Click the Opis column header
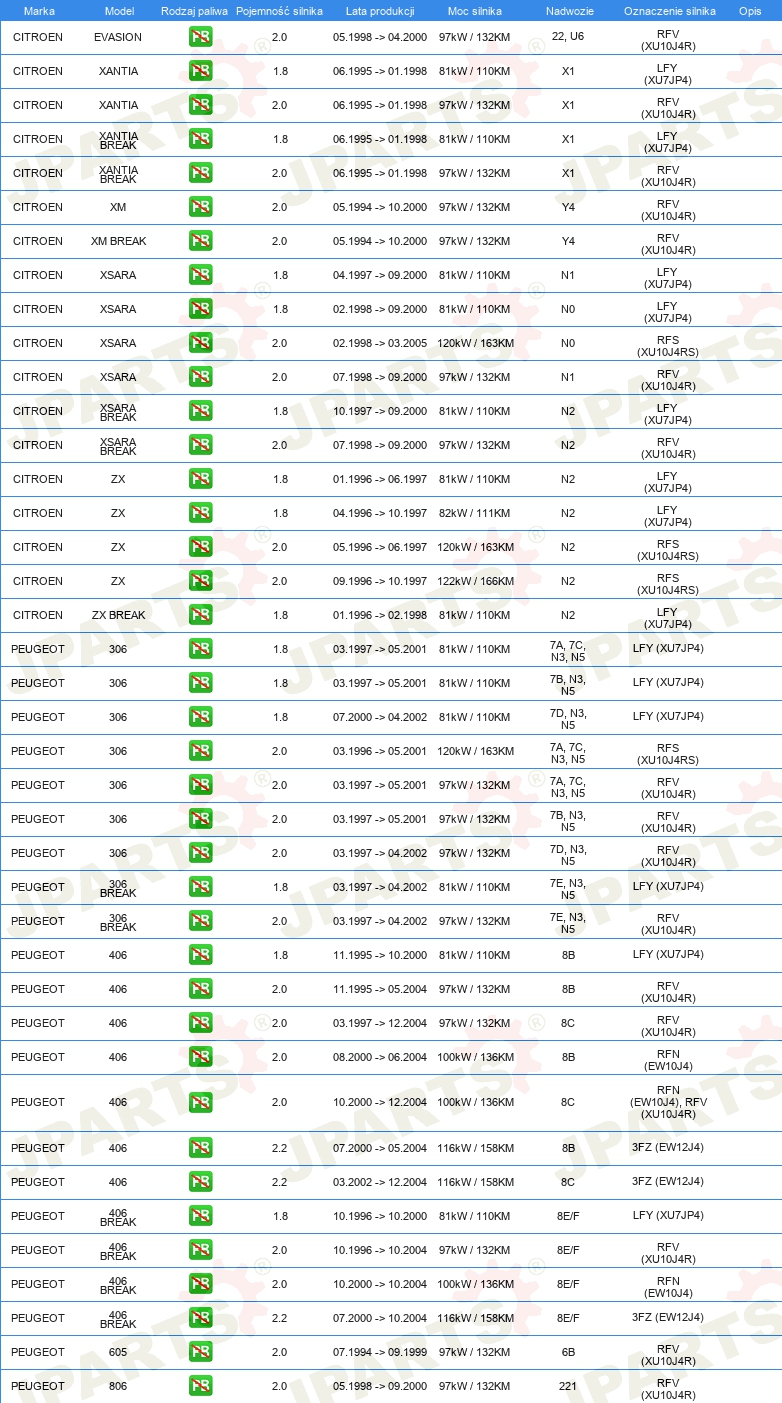Image resolution: width=782 pixels, height=1403 pixels. coord(750,11)
